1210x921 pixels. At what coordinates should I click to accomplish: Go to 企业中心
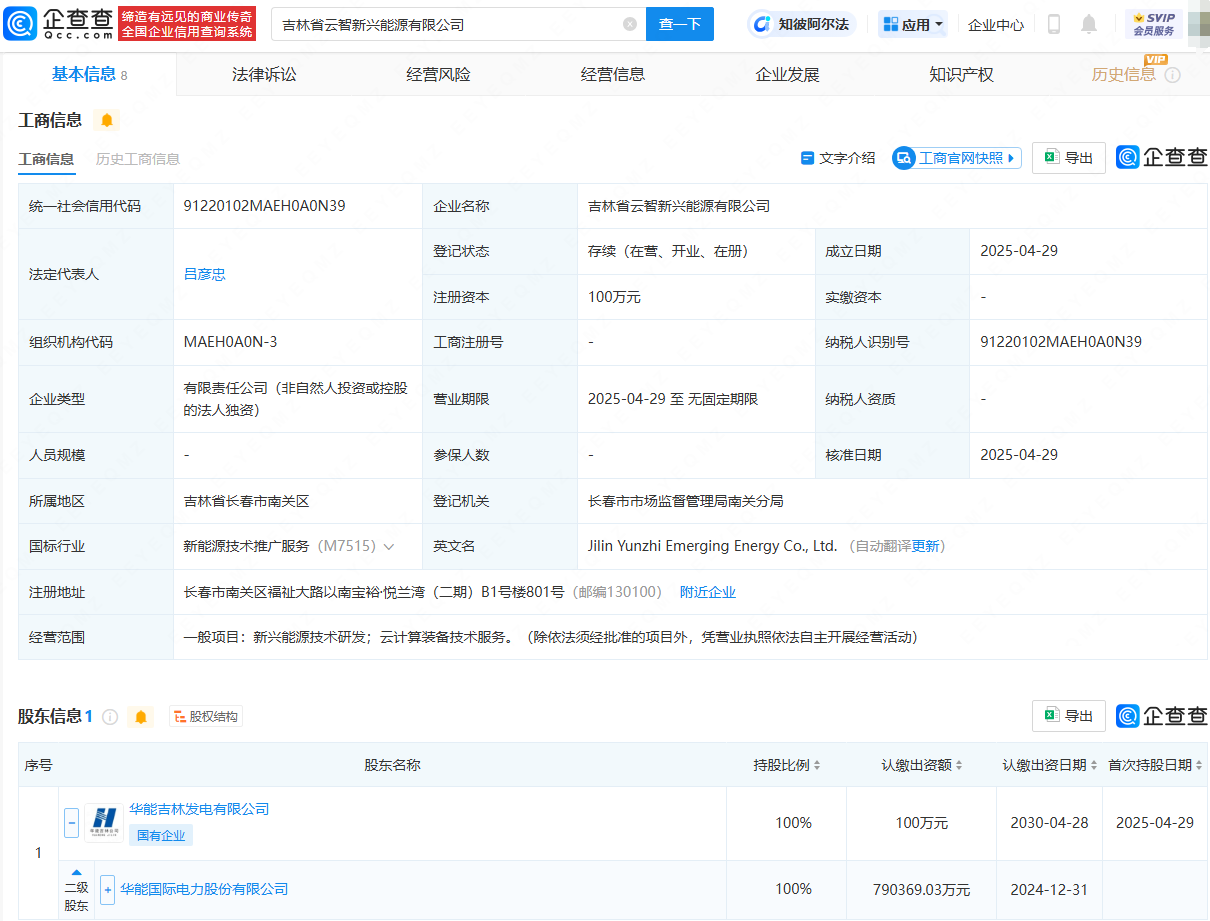coord(995,24)
